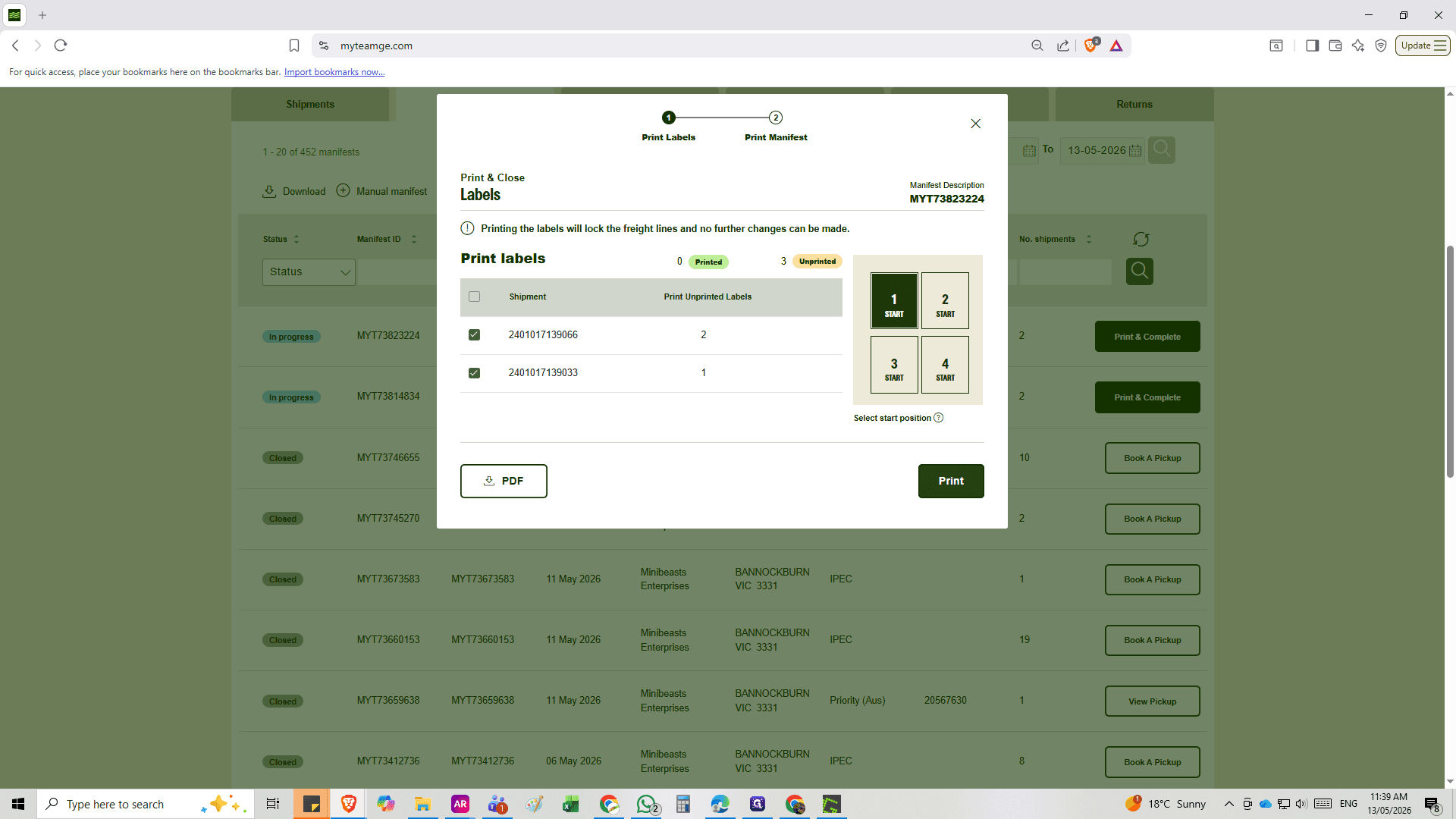Click the Print button in dialog
Screen dimensions: 1456x819
(951, 481)
